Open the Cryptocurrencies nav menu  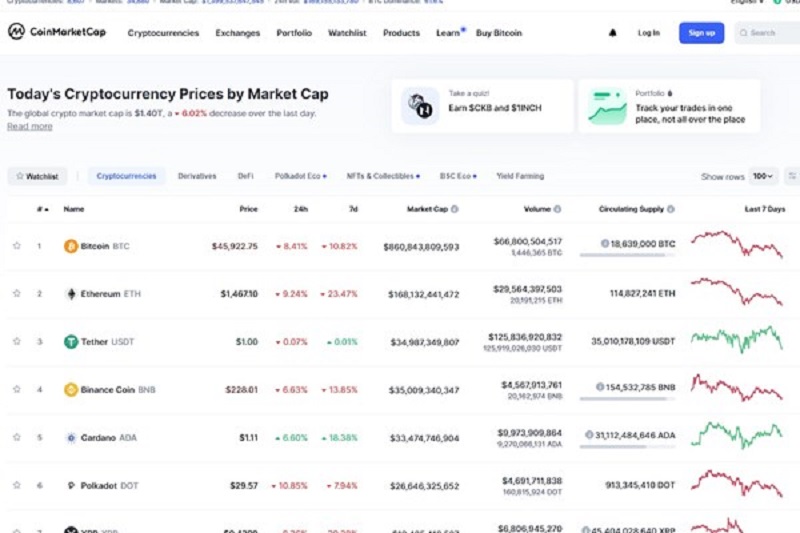(x=163, y=33)
